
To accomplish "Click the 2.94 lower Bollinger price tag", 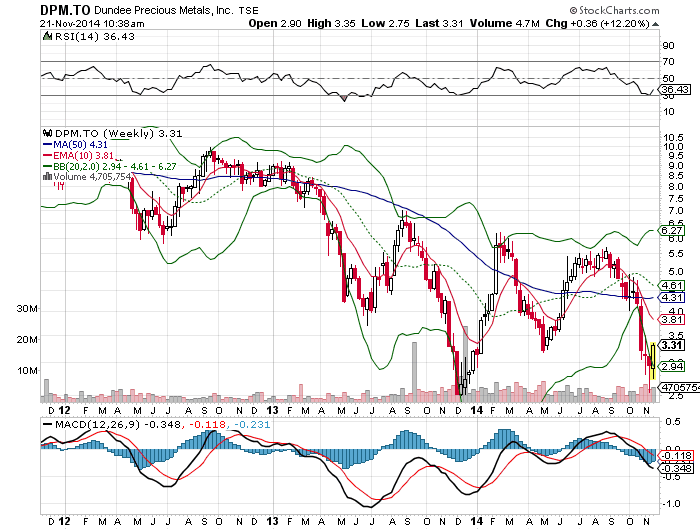I will tap(672, 367).
